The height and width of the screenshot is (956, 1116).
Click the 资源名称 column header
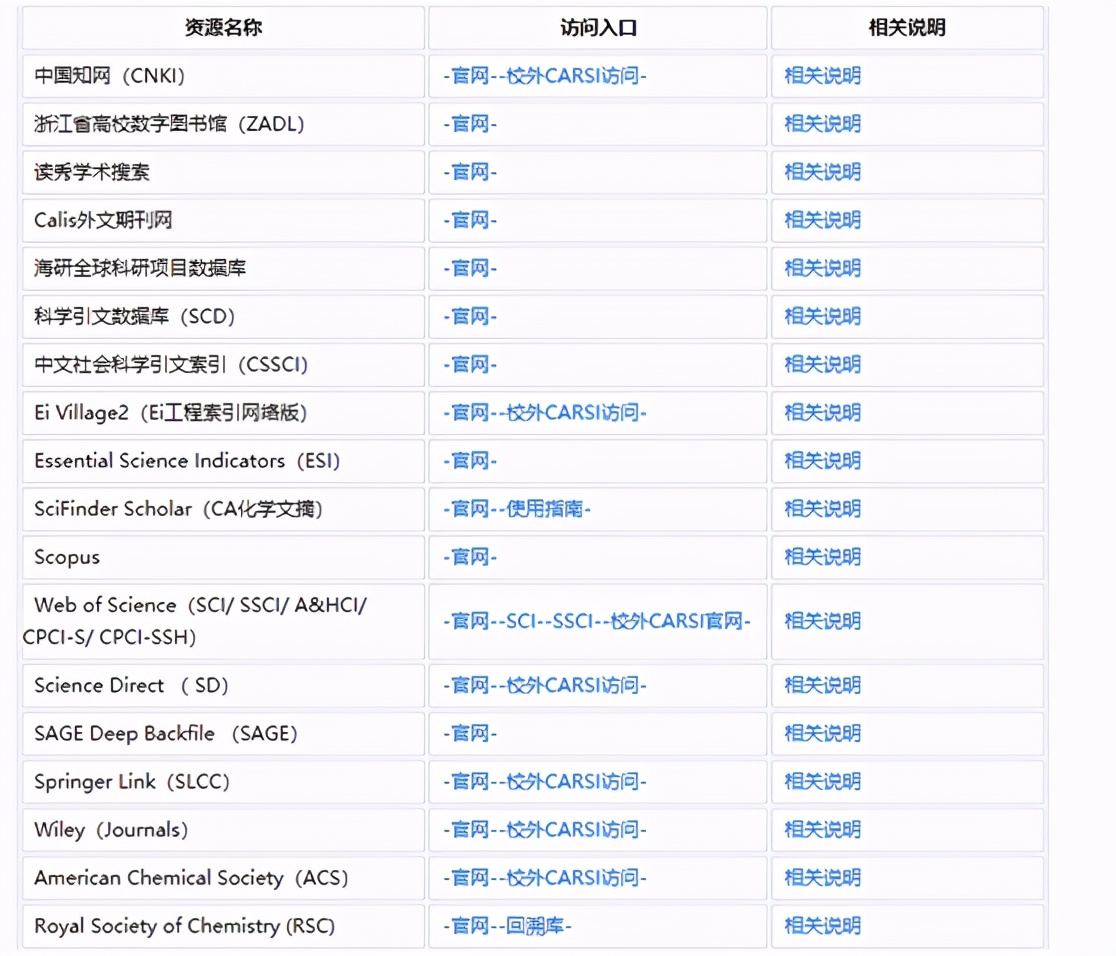[223, 28]
